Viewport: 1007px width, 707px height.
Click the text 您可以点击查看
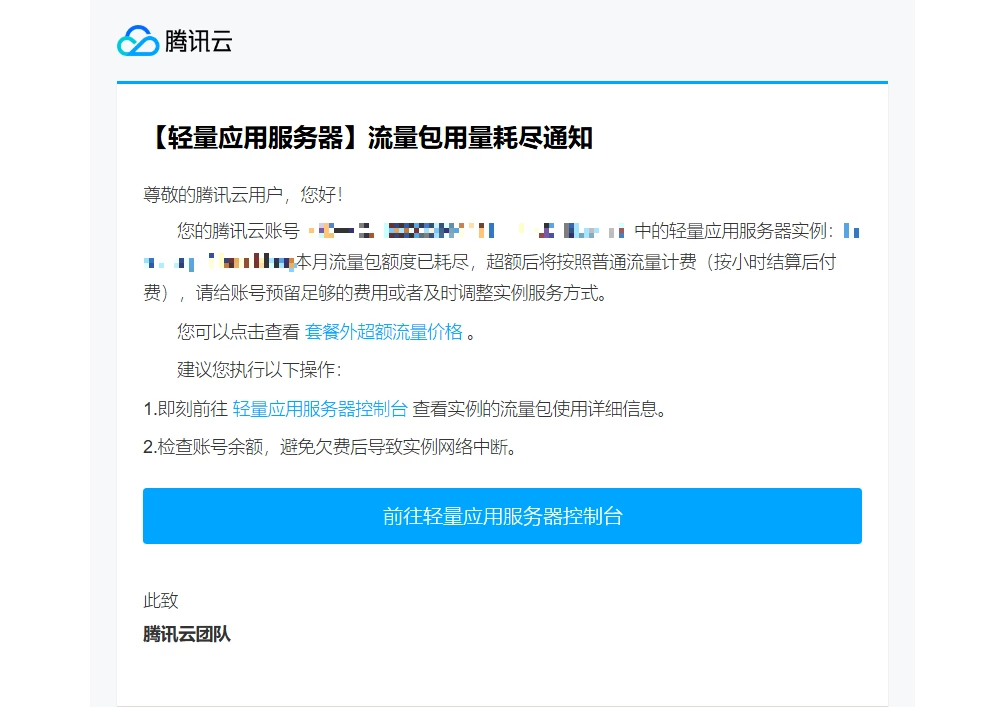(238, 332)
